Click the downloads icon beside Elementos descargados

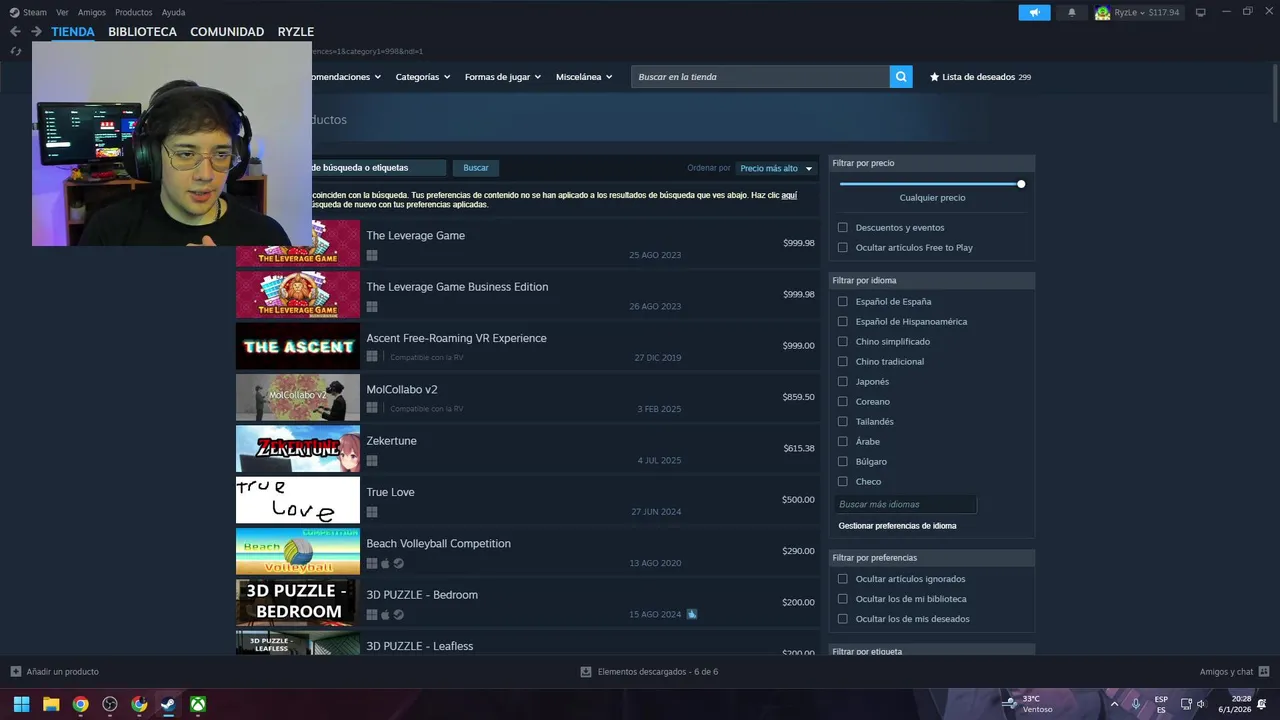(x=586, y=672)
